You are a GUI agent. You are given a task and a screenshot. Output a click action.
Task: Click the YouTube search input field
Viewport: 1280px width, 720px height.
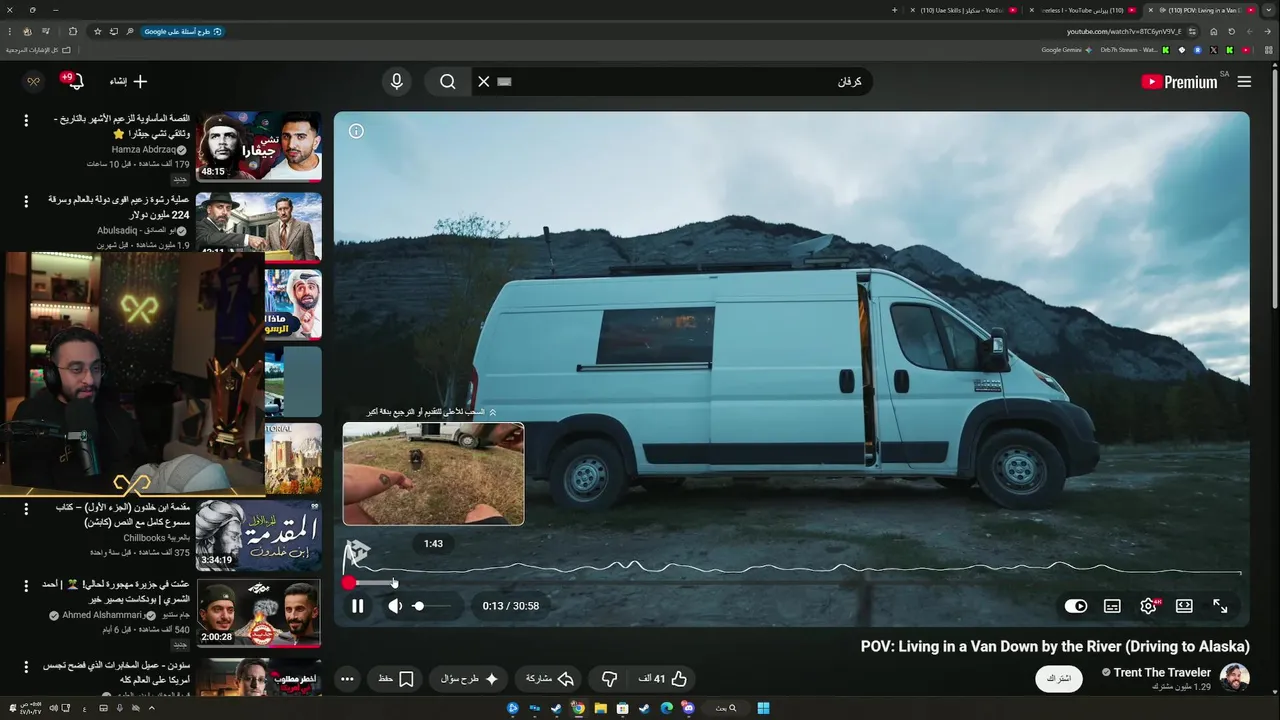[x=690, y=82]
